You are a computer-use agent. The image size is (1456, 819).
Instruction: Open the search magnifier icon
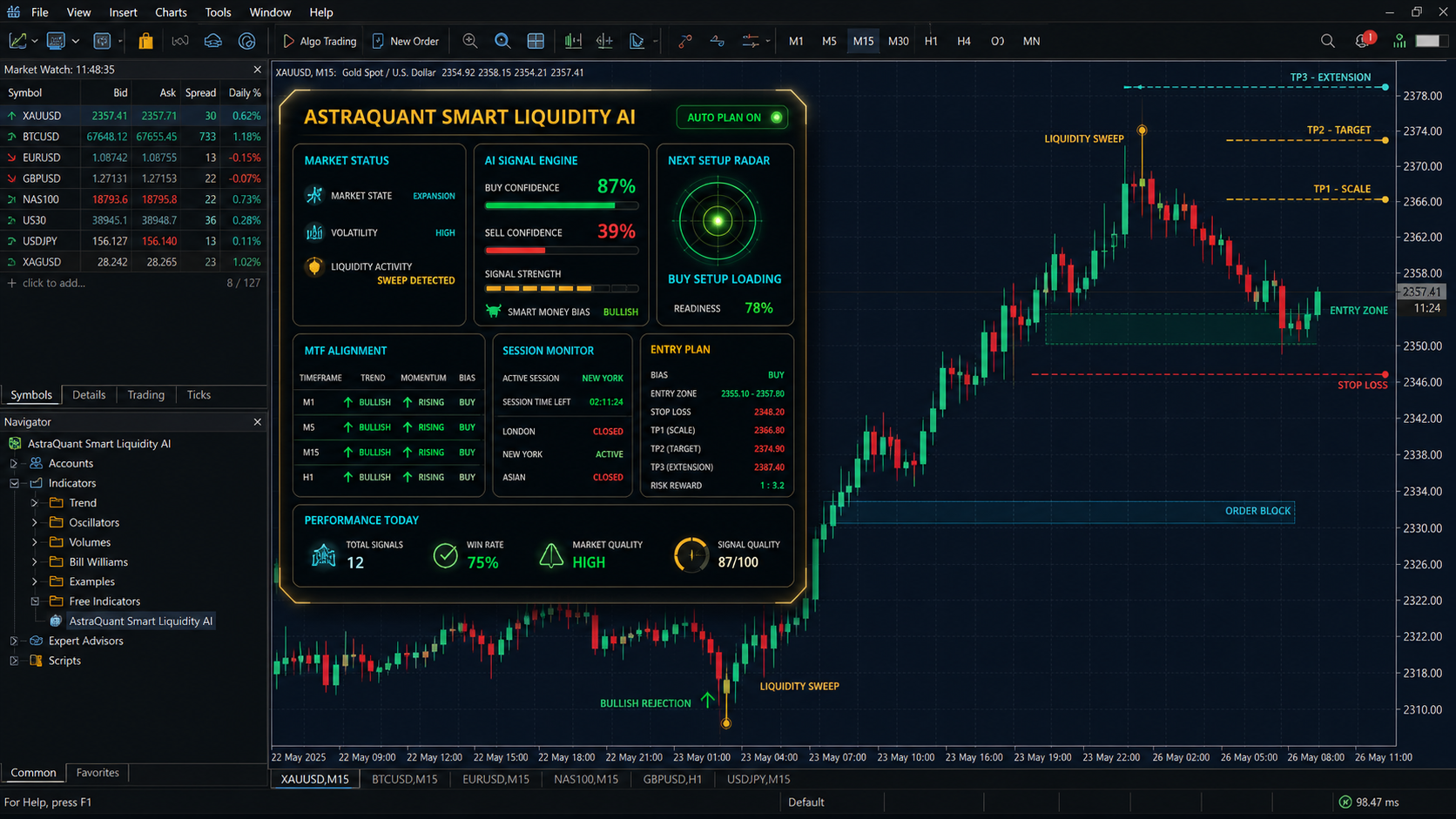pos(1327,41)
